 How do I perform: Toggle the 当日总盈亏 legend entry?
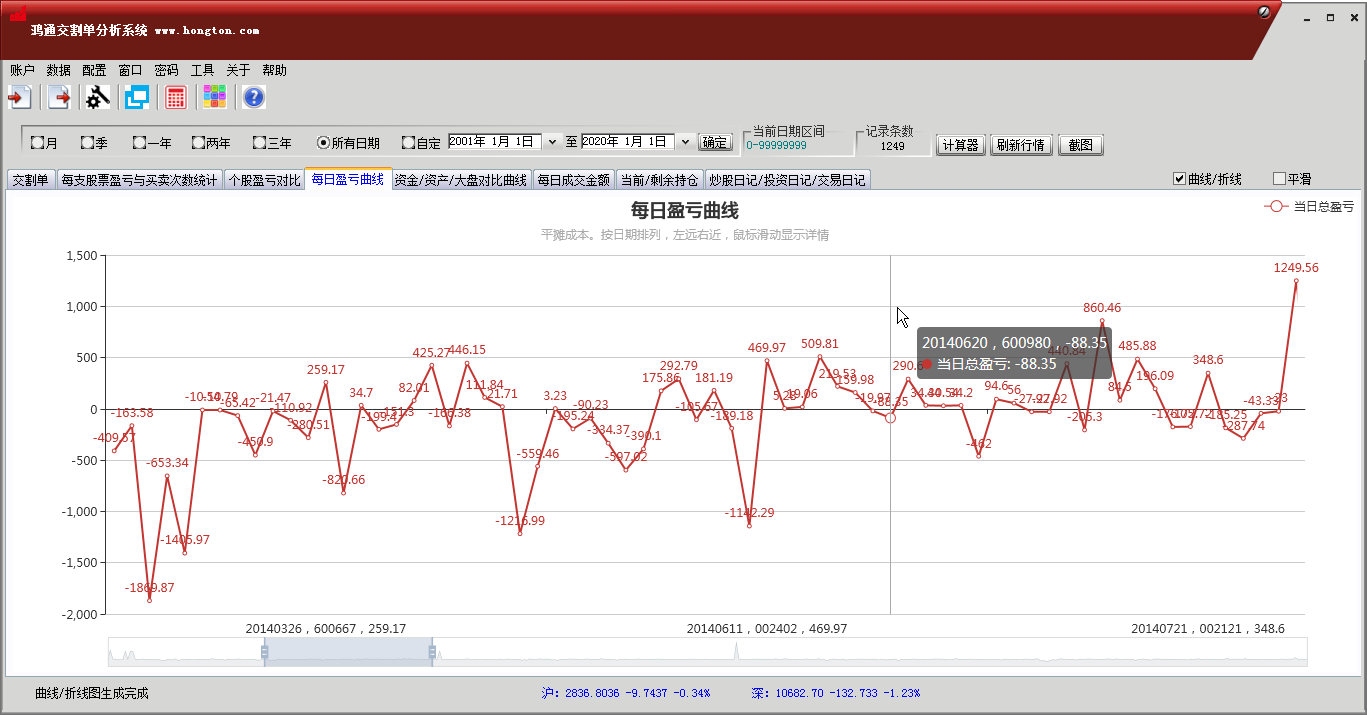[x=1309, y=206]
